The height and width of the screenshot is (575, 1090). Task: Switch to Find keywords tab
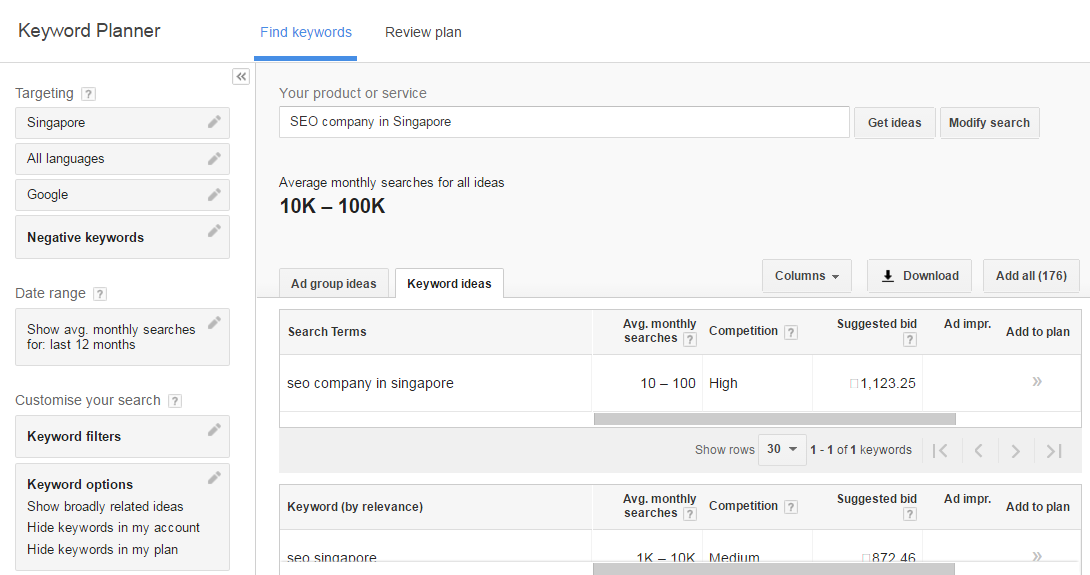[306, 32]
